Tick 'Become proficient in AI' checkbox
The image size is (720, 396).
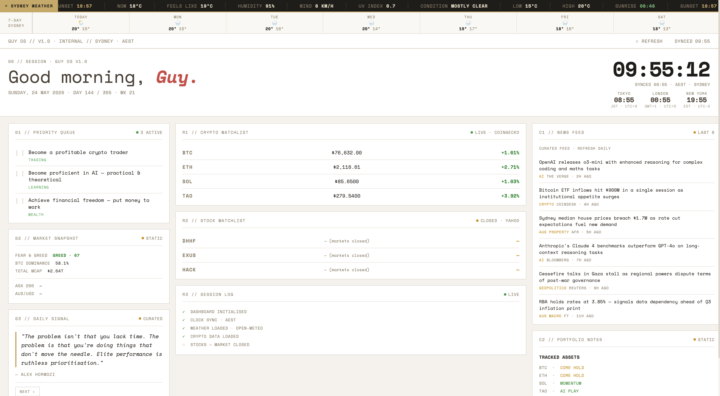[x=20, y=174]
